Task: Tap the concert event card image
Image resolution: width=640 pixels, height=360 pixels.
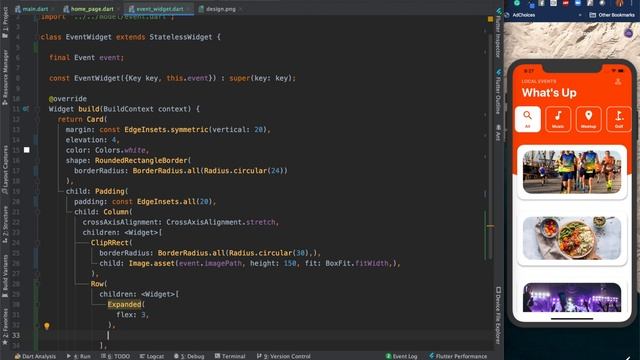Action: [x=572, y=297]
